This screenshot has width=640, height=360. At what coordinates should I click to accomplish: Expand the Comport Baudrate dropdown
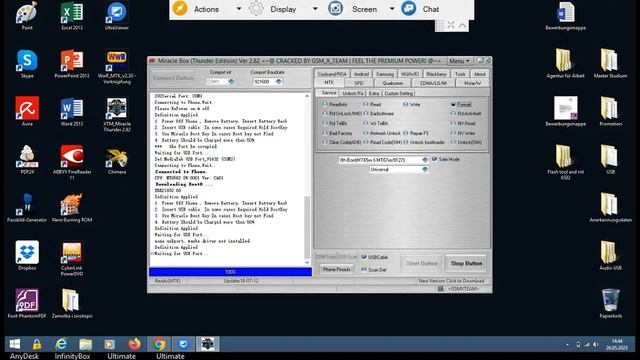(279, 82)
